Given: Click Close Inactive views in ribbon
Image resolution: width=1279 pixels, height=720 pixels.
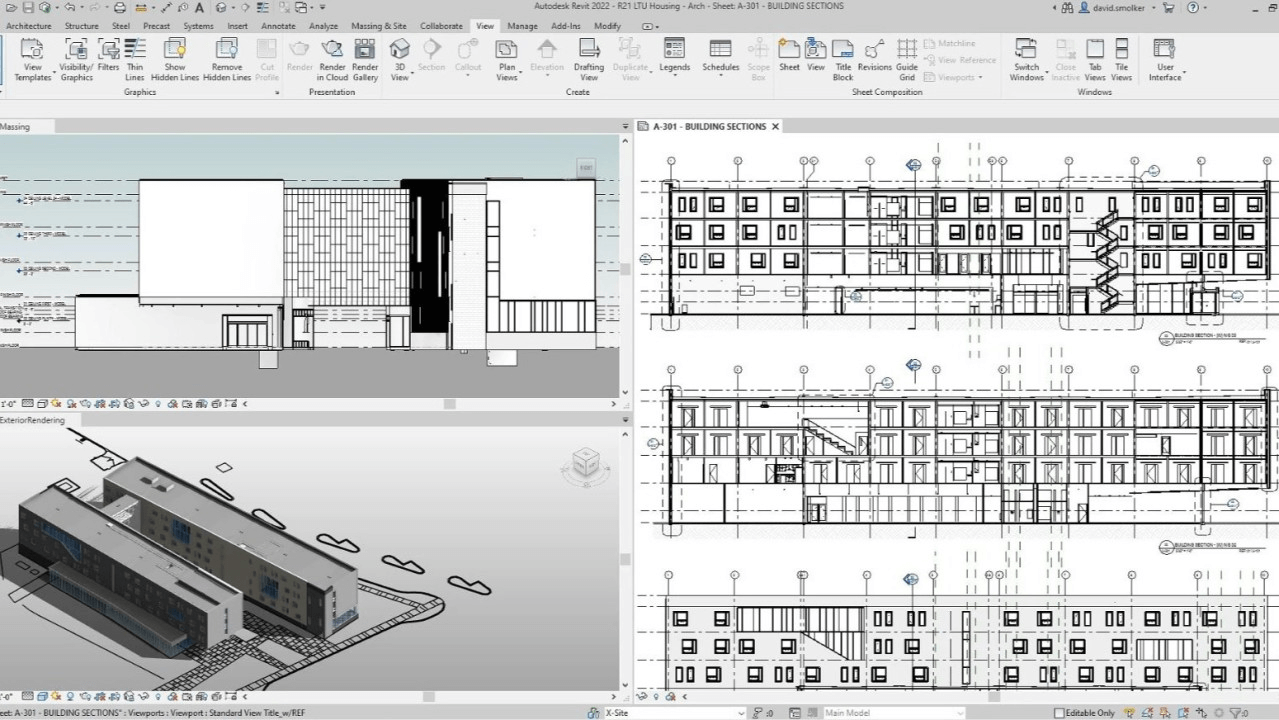Looking at the screenshot, I should click(1066, 59).
